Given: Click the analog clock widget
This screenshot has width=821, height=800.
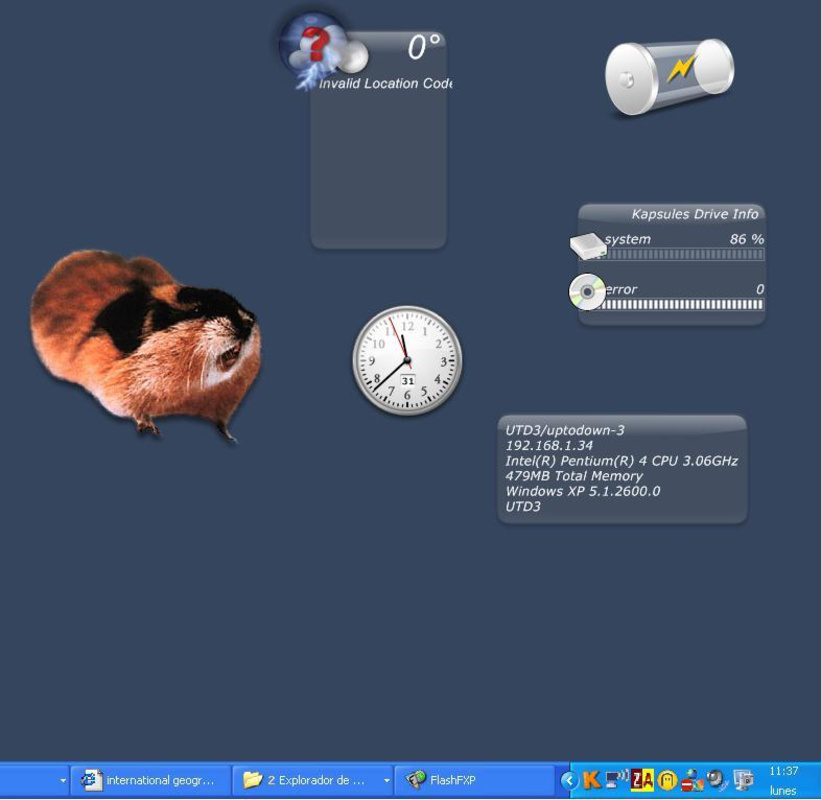Looking at the screenshot, I should tap(407, 360).
